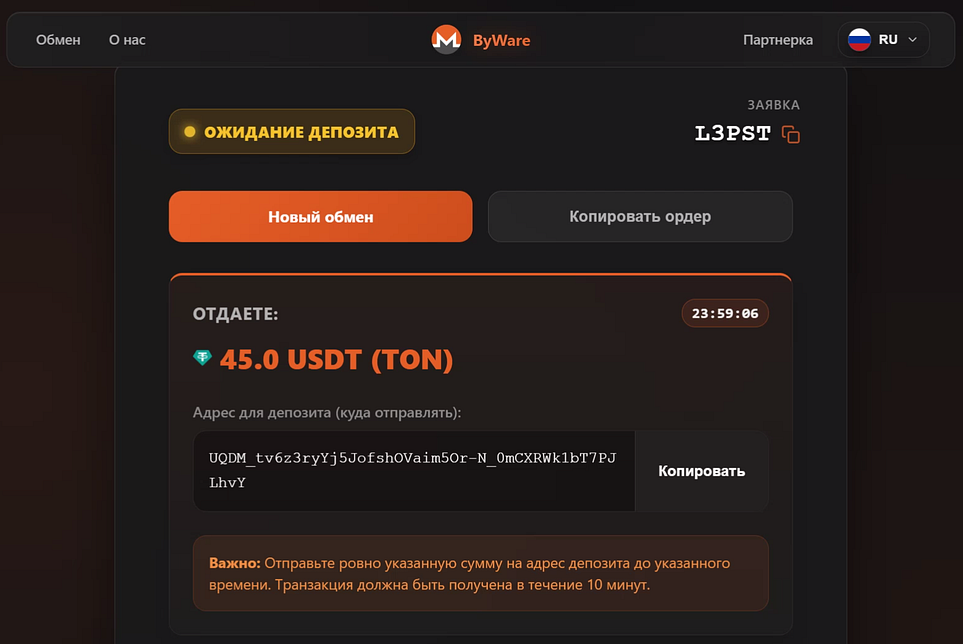Open the Партнерка link
The height and width of the screenshot is (644, 963).
tap(777, 40)
